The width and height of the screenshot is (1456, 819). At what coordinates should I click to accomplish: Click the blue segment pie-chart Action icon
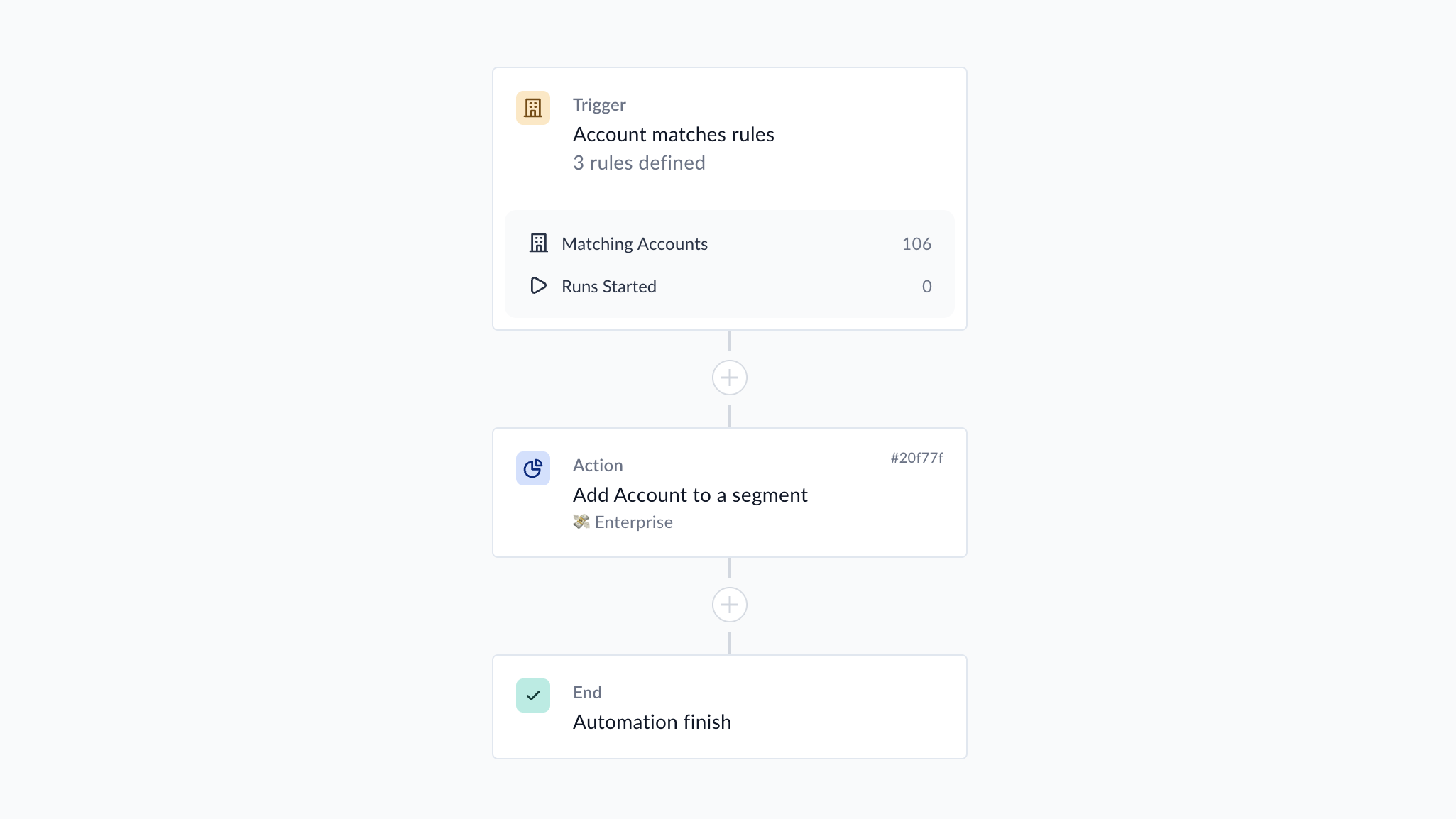click(532, 468)
